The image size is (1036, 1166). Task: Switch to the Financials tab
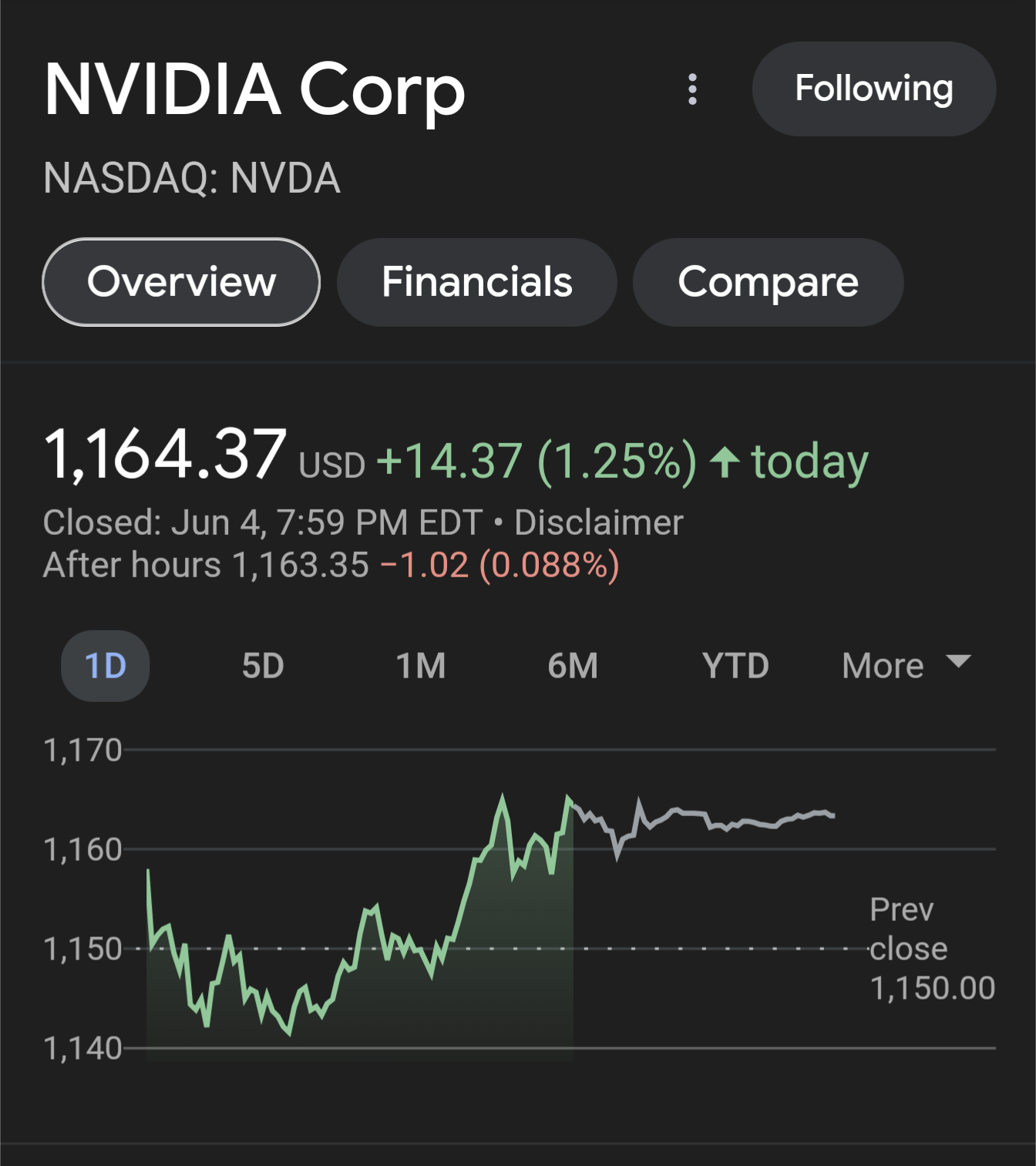coord(477,282)
